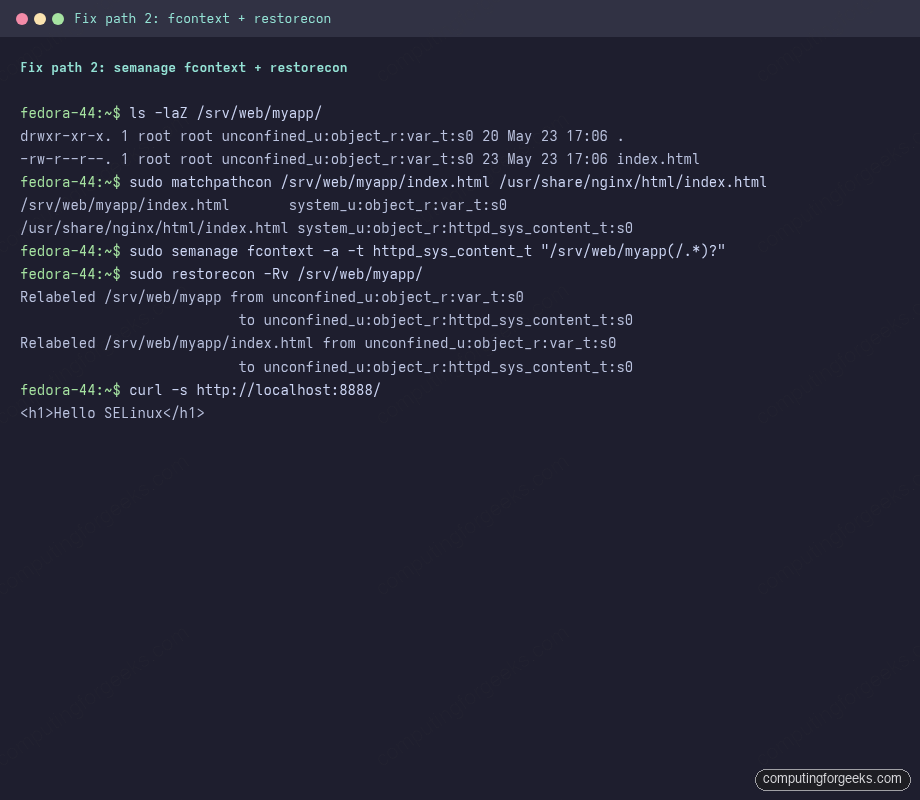The height and width of the screenshot is (800, 920).
Task: Click the red close window dot
Action: tap(22, 19)
